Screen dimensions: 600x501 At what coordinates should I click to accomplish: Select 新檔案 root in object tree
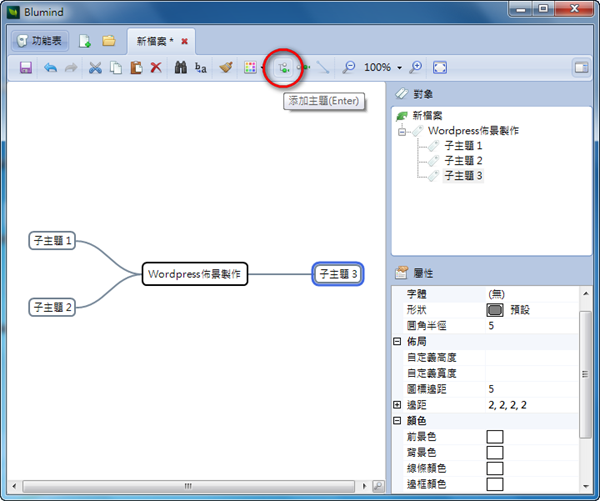coord(427,115)
